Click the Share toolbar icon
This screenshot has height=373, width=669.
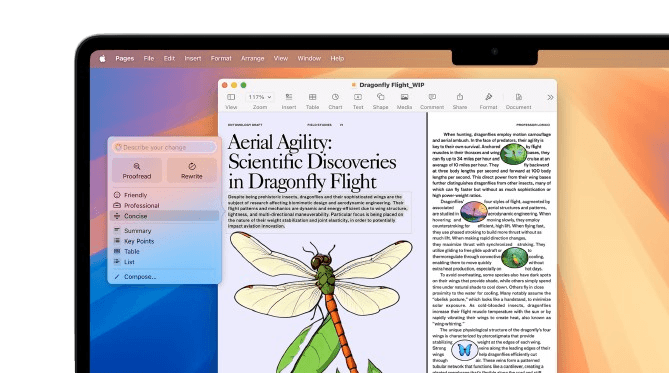pos(460,97)
